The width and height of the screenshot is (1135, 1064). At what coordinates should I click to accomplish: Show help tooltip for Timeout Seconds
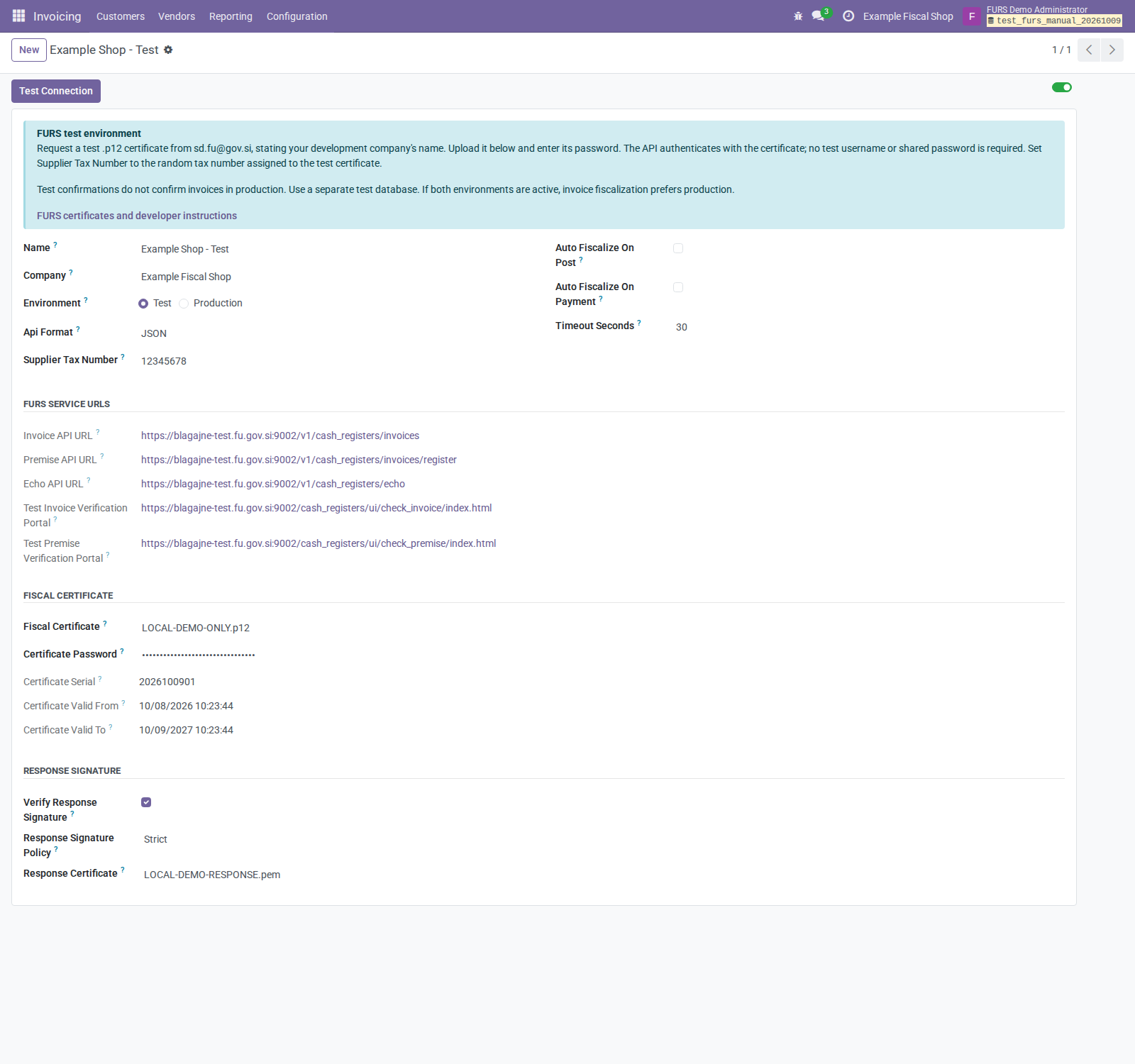tap(639, 323)
